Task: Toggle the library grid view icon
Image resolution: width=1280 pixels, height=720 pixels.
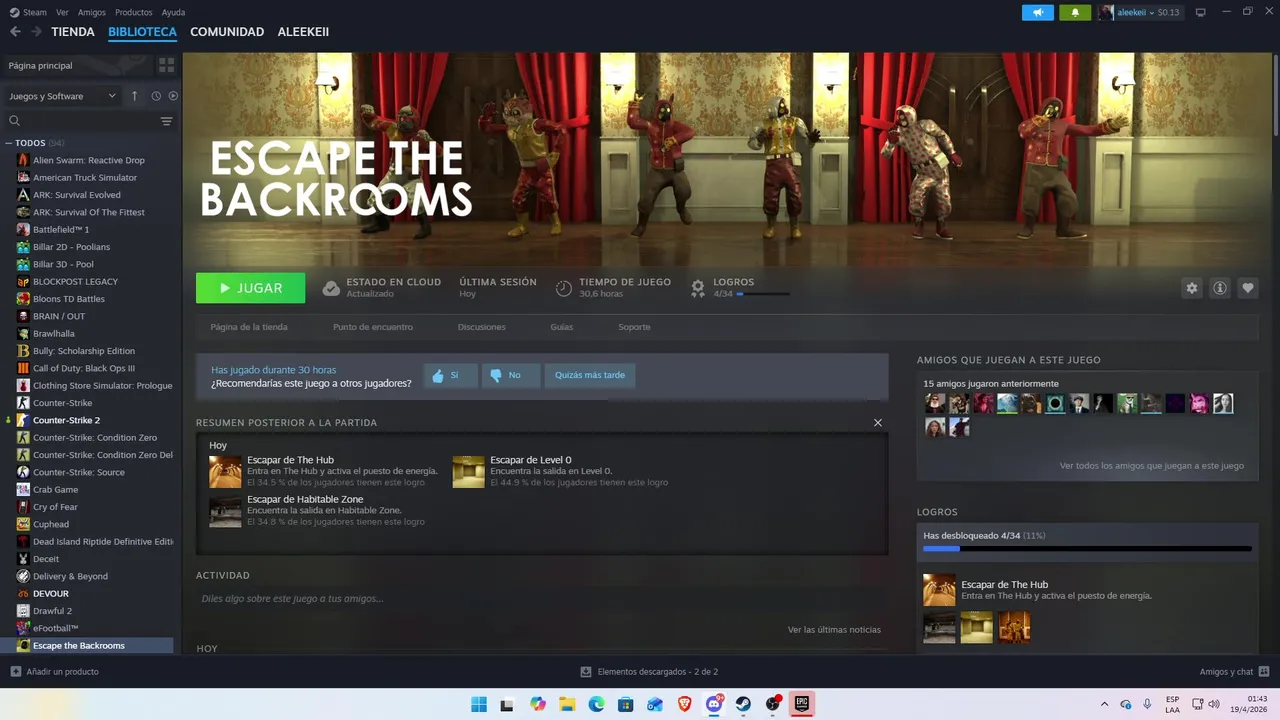Action: coord(166,65)
